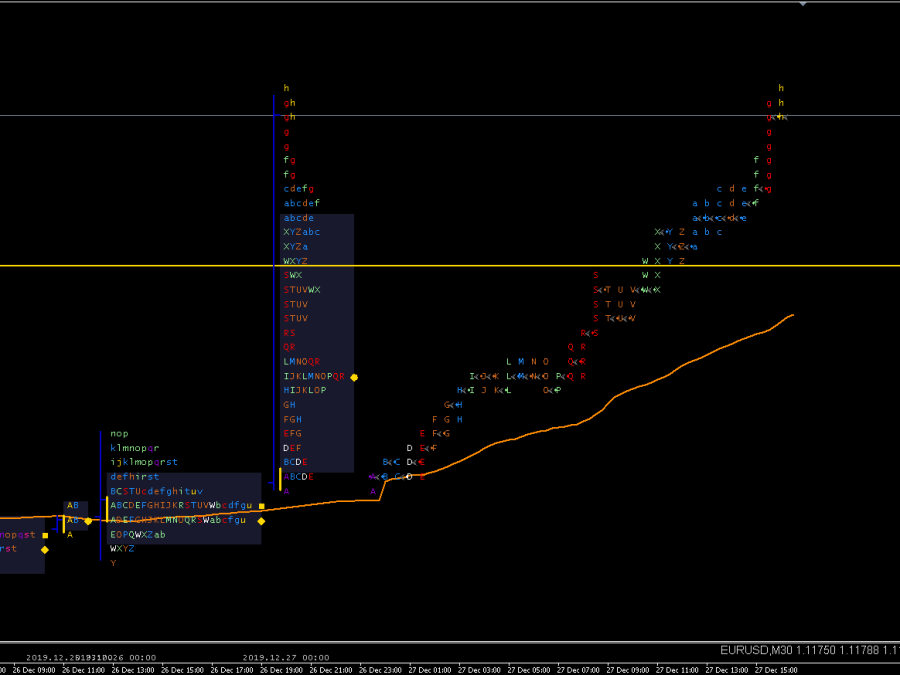The image size is (900, 675).
Task: Select the yellow square beside the 'nopqst' row
Action: [x=45, y=535]
